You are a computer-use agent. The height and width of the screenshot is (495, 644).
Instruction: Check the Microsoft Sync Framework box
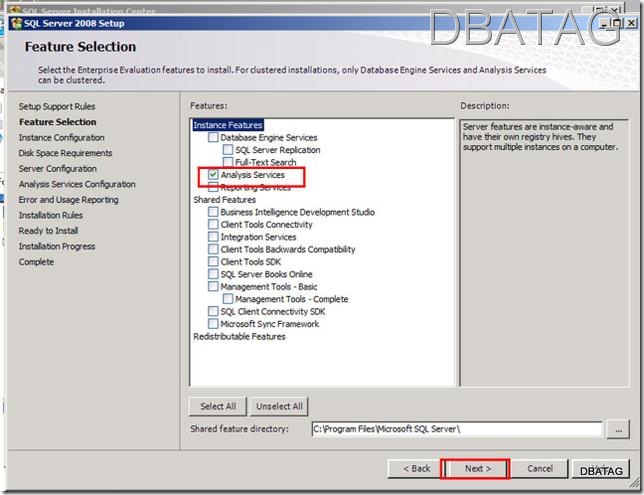pyautogui.click(x=213, y=324)
